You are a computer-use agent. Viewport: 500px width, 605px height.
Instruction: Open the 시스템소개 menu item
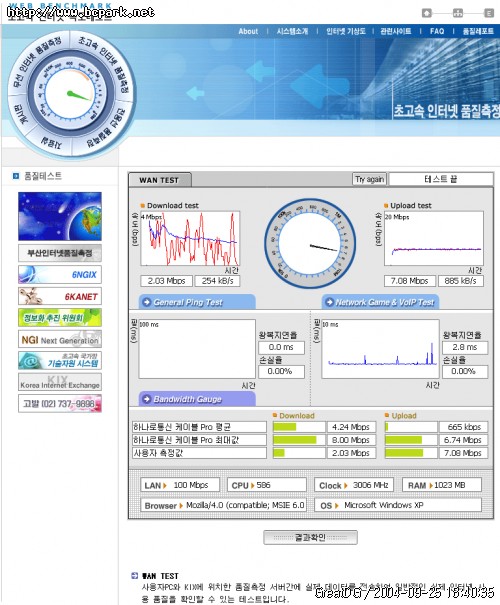tap(292, 31)
